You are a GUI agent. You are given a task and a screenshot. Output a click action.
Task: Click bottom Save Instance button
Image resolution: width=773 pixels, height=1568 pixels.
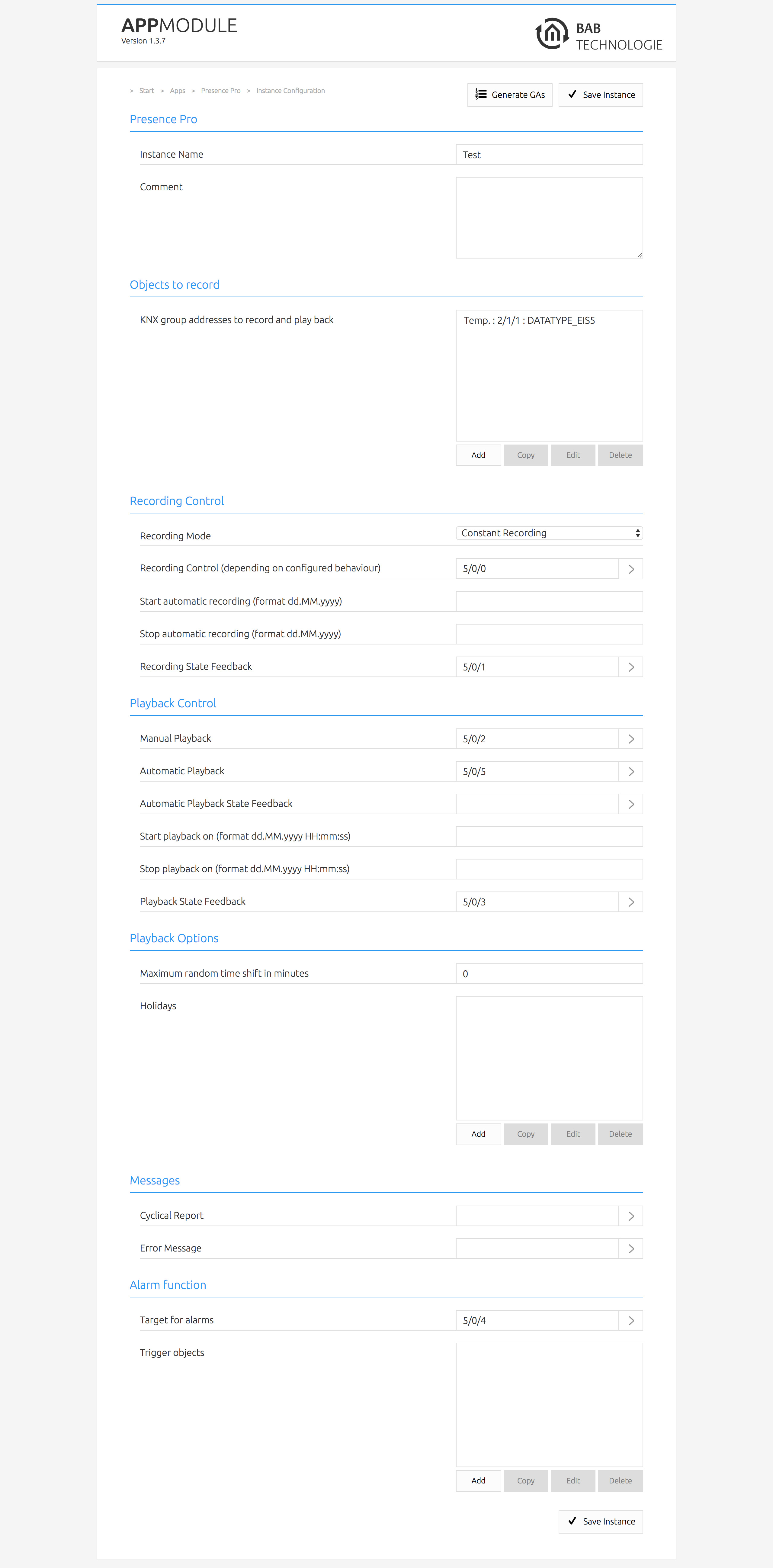[601, 1521]
